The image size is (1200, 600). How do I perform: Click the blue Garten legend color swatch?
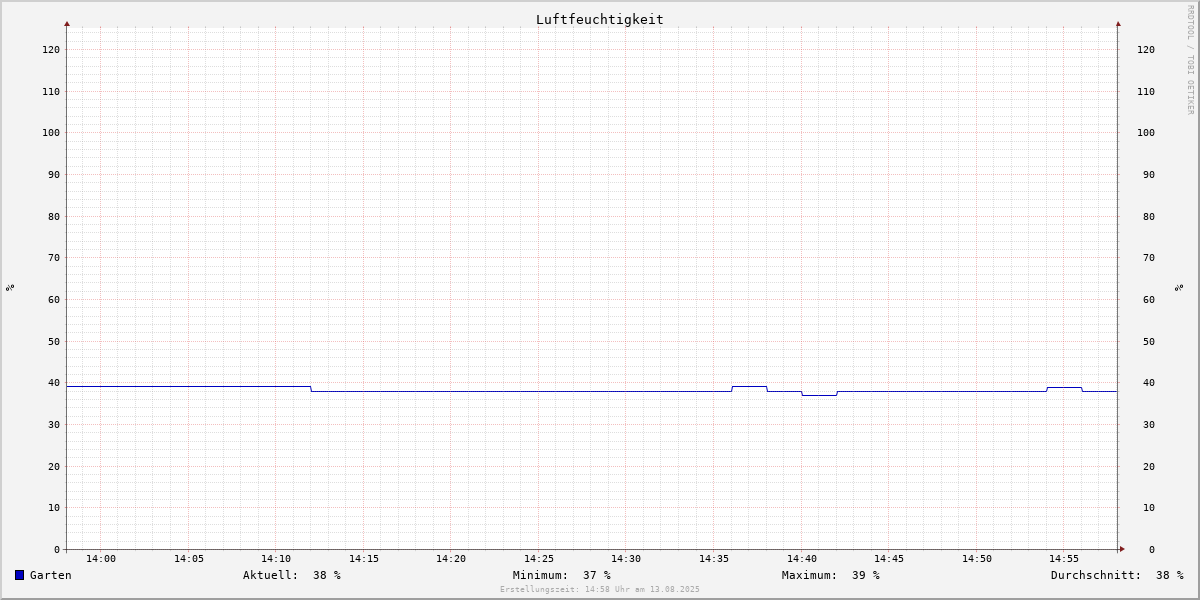click(x=19, y=575)
